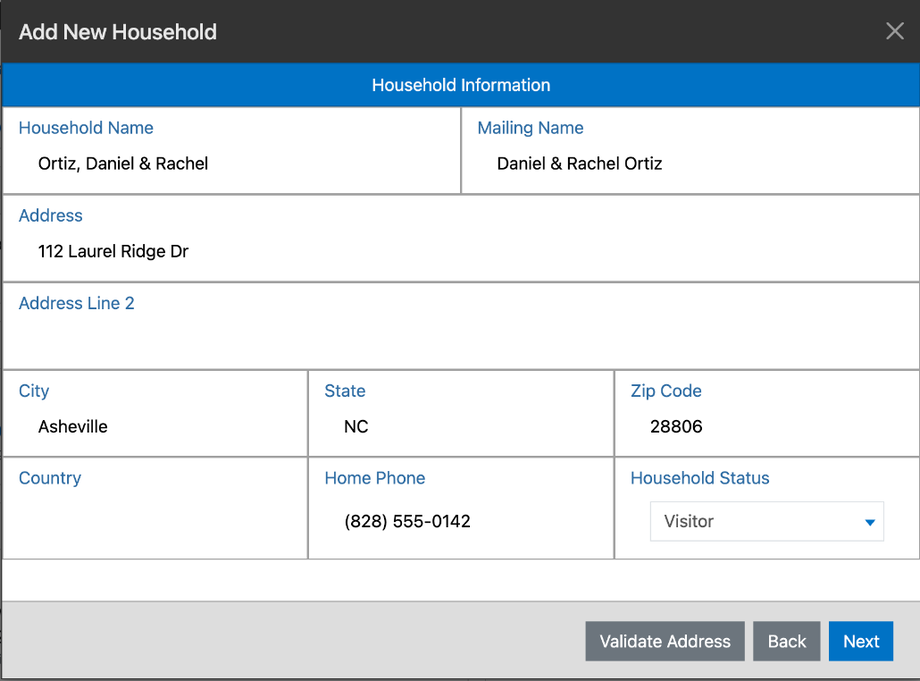Click the Add New Household title
Image resolution: width=920 pixels, height=681 pixels.
point(118,32)
